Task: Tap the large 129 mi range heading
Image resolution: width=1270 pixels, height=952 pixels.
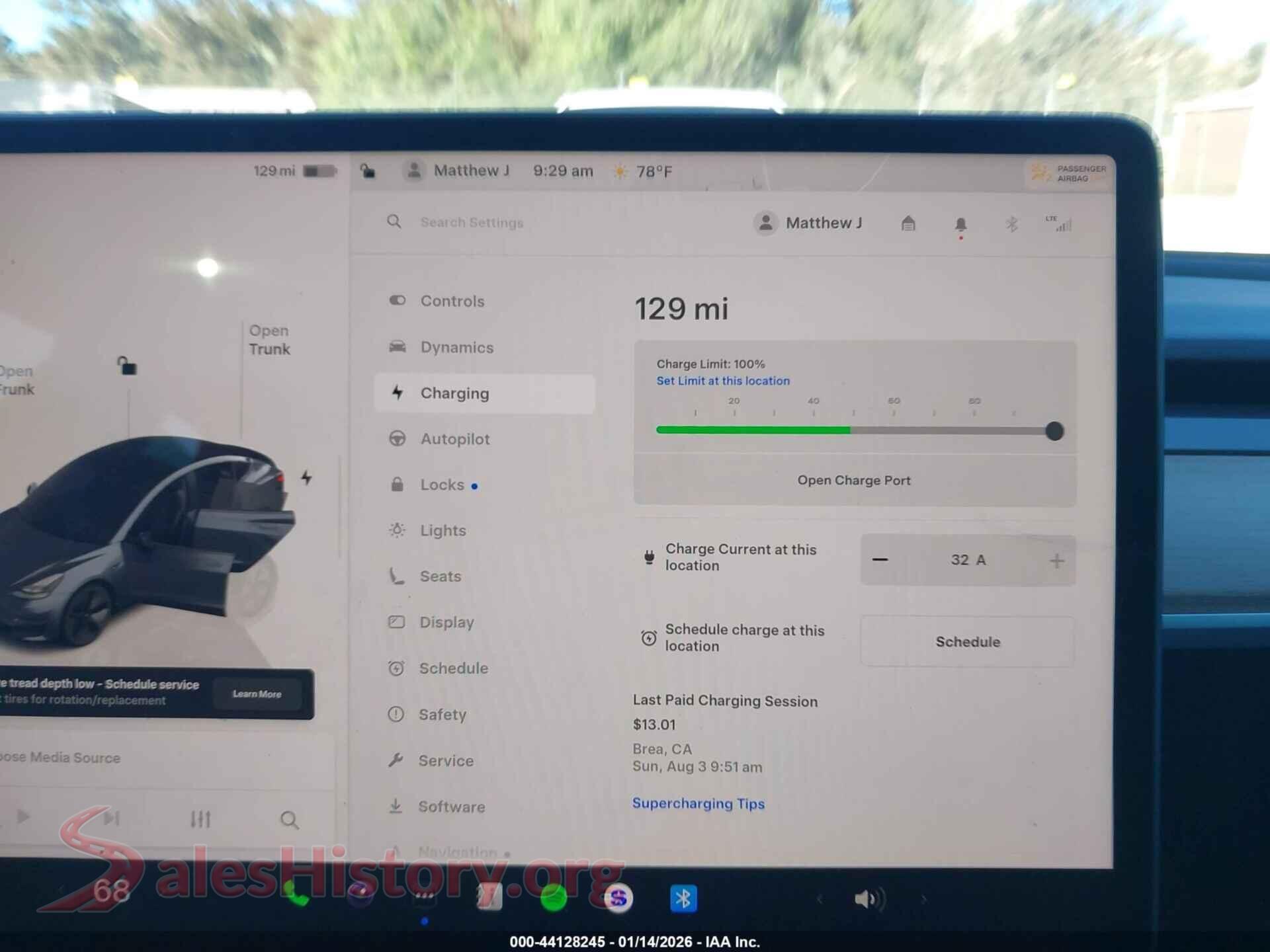Action: pos(681,309)
